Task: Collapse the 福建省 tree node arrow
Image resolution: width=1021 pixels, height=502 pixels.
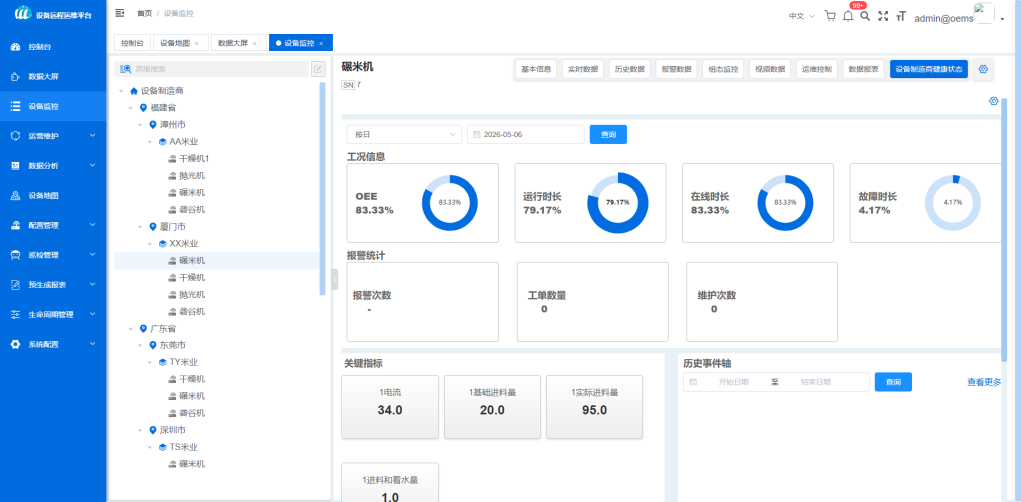Action: pyautogui.click(x=130, y=108)
